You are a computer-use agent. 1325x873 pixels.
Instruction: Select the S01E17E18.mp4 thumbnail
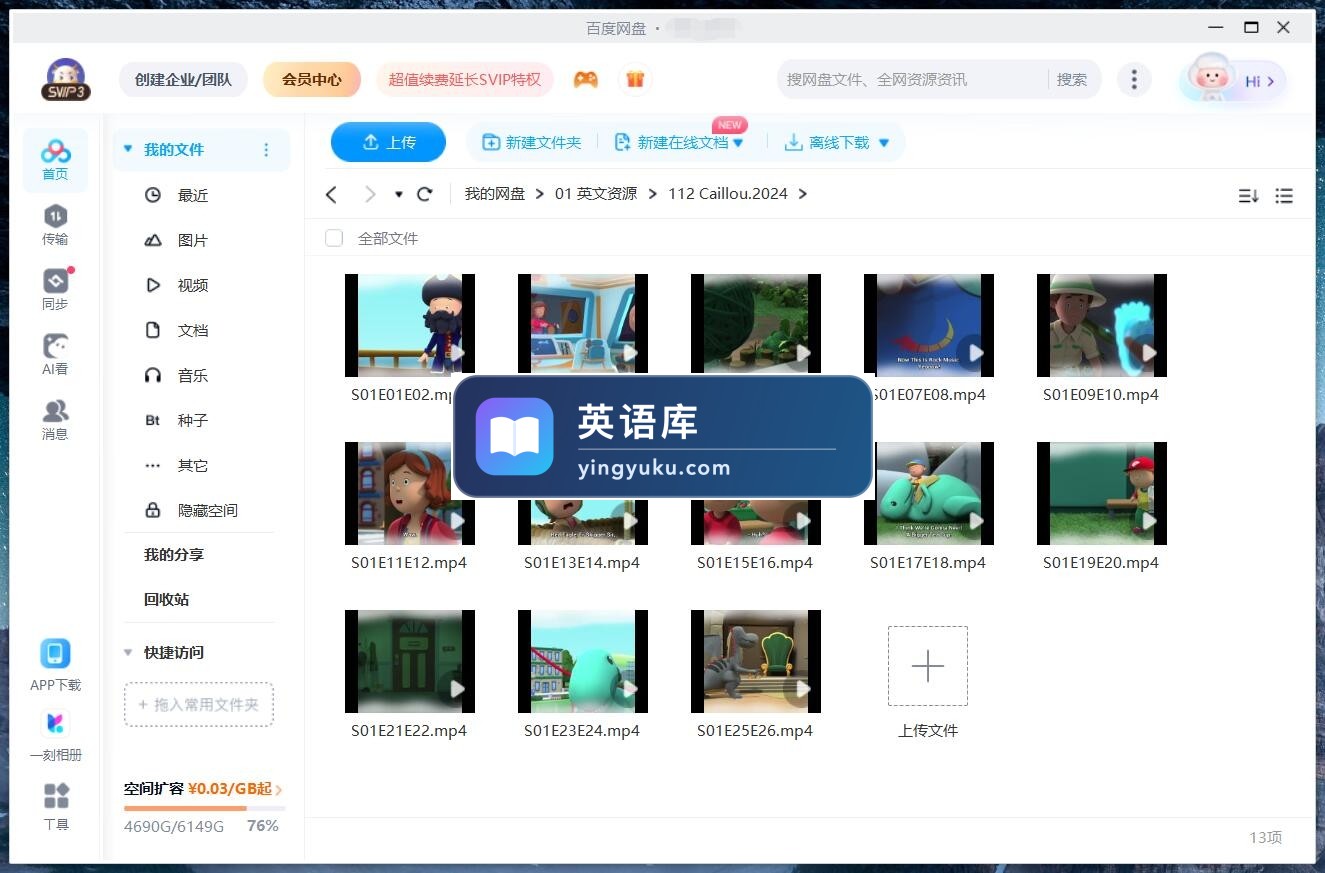point(929,493)
